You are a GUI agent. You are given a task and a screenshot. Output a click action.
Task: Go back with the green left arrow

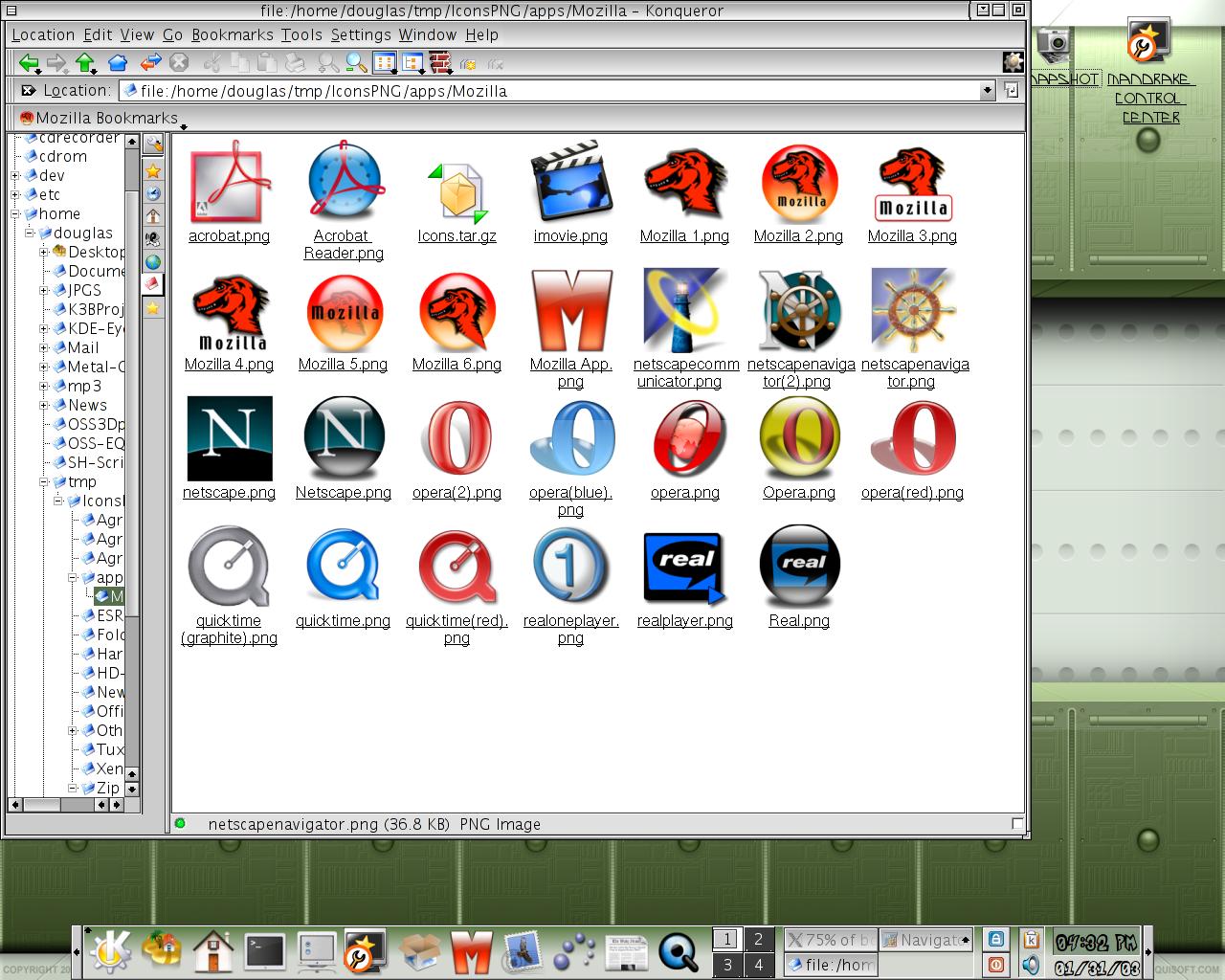pos(29,63)
